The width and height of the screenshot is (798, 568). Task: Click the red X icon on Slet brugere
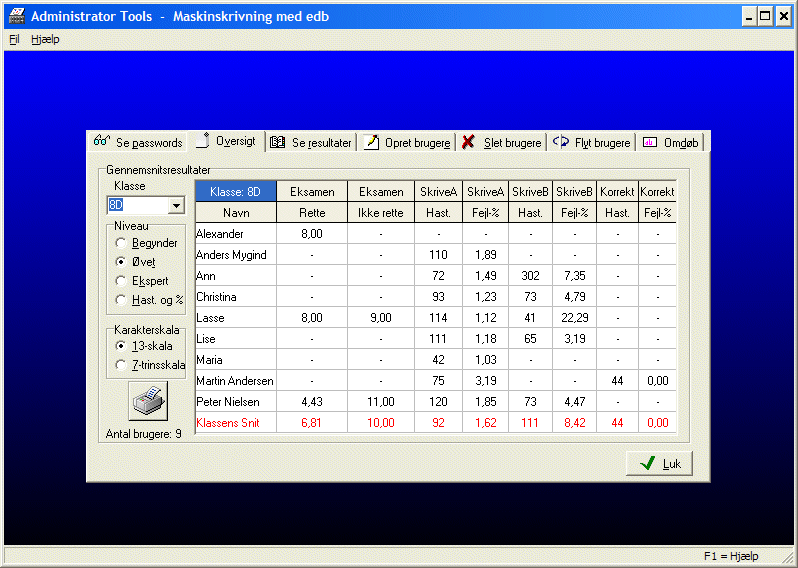point(468,142)
